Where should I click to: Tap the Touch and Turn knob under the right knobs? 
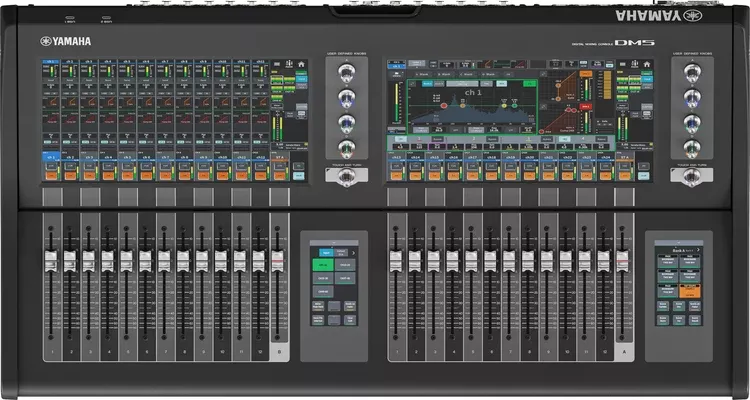tap(692, 177)
